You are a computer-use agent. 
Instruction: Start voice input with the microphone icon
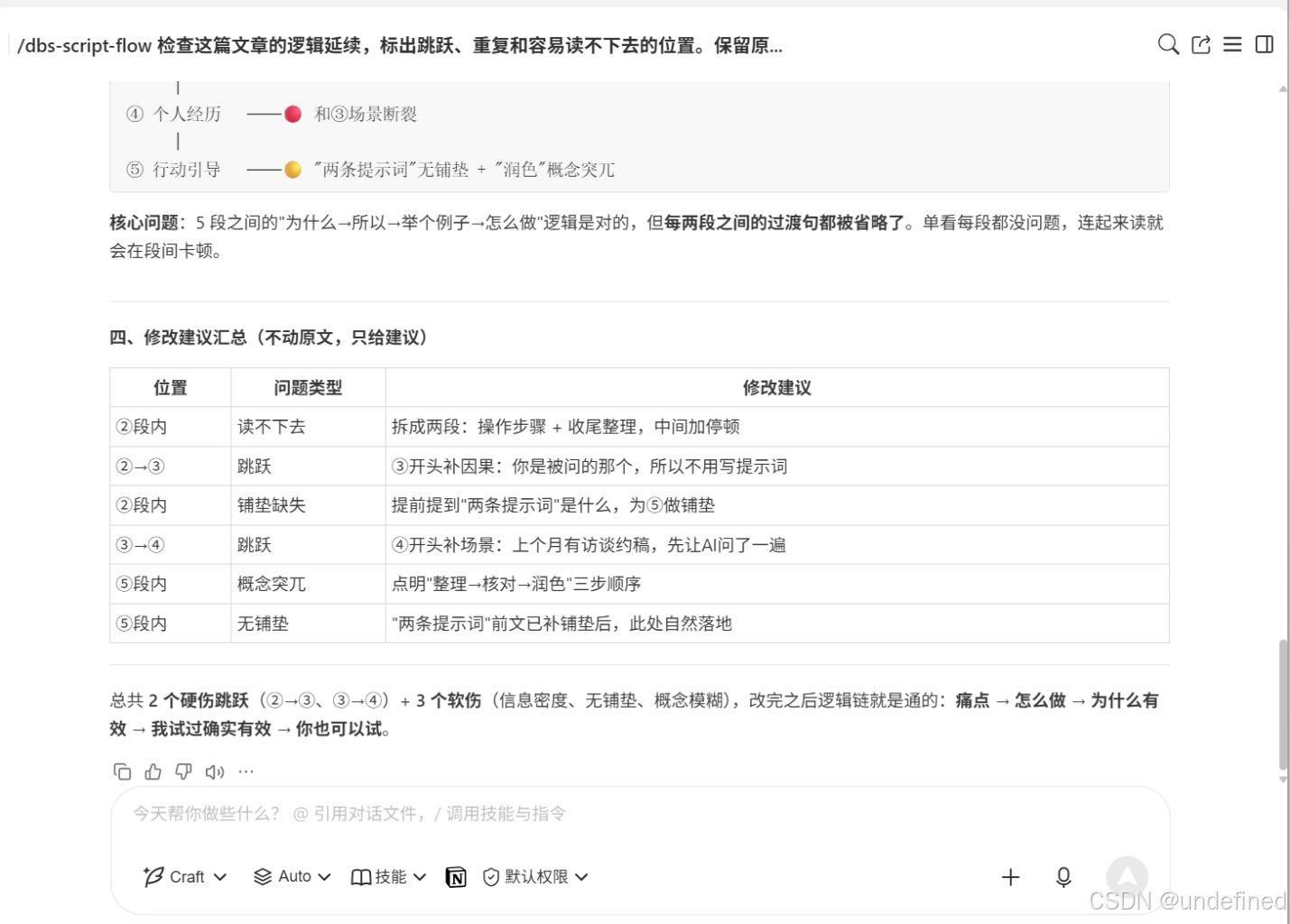click(x=1063, y=877)
